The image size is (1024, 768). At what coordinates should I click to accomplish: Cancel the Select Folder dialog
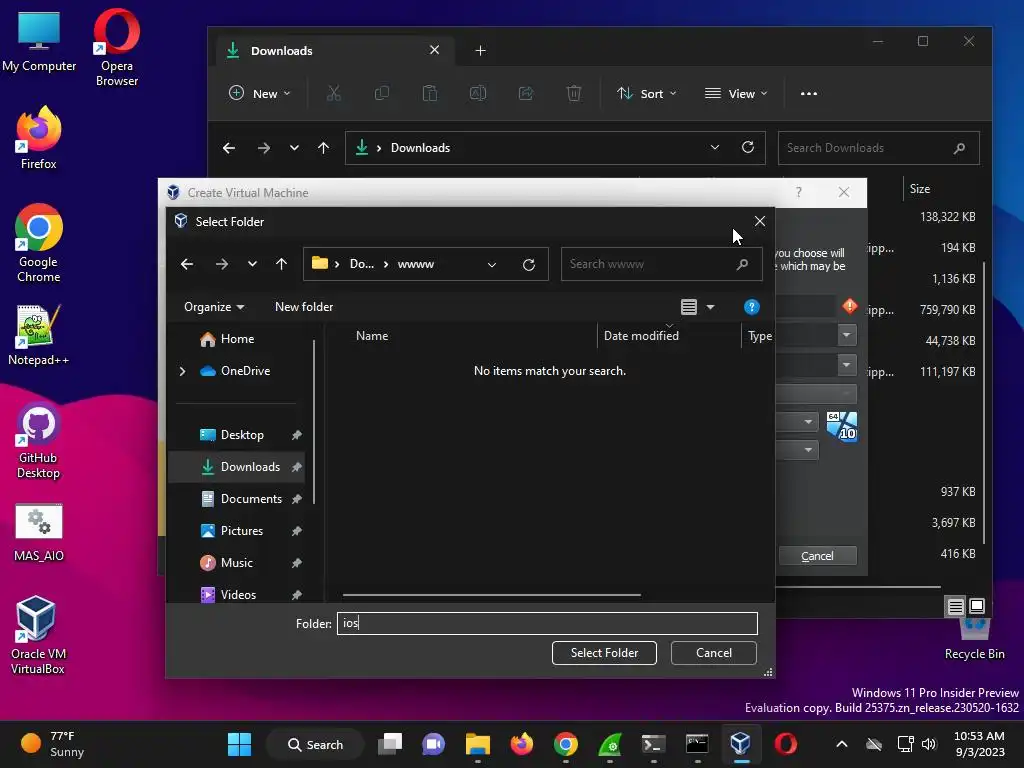pyautogui.click(x=714, y=653)
